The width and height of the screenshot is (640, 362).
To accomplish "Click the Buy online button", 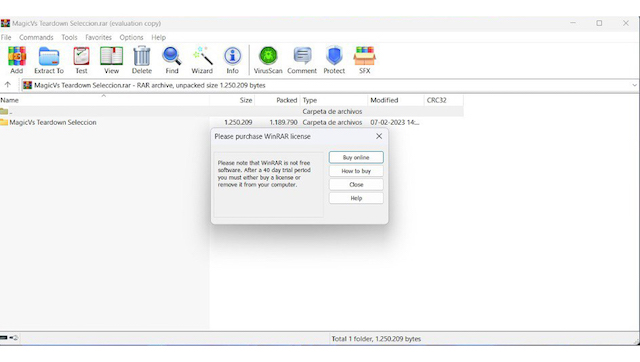I will pos(356,157).
